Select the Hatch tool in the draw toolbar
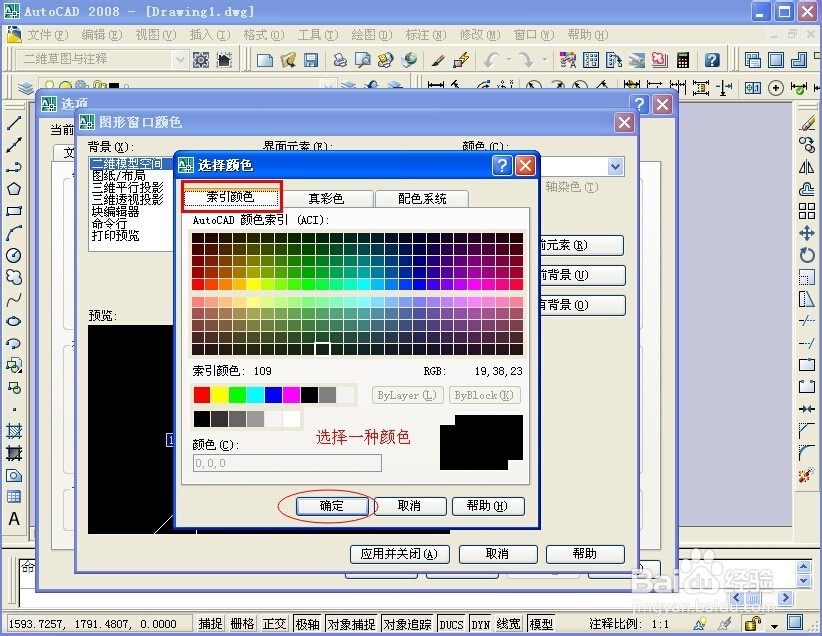This screenshot has height=636, width=822. pos(14,432)
